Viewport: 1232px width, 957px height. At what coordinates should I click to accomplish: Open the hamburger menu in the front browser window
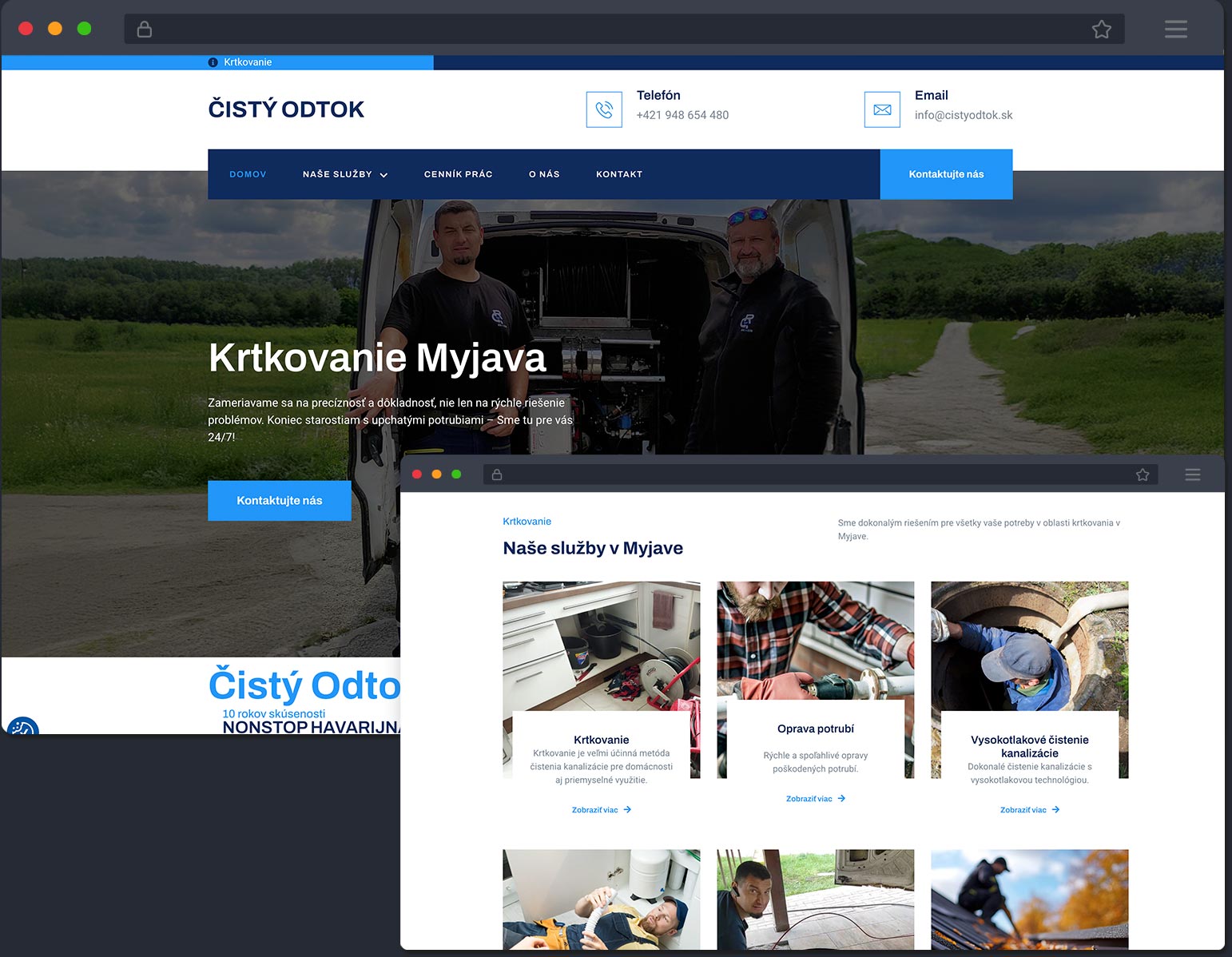tap(1193, 474)
